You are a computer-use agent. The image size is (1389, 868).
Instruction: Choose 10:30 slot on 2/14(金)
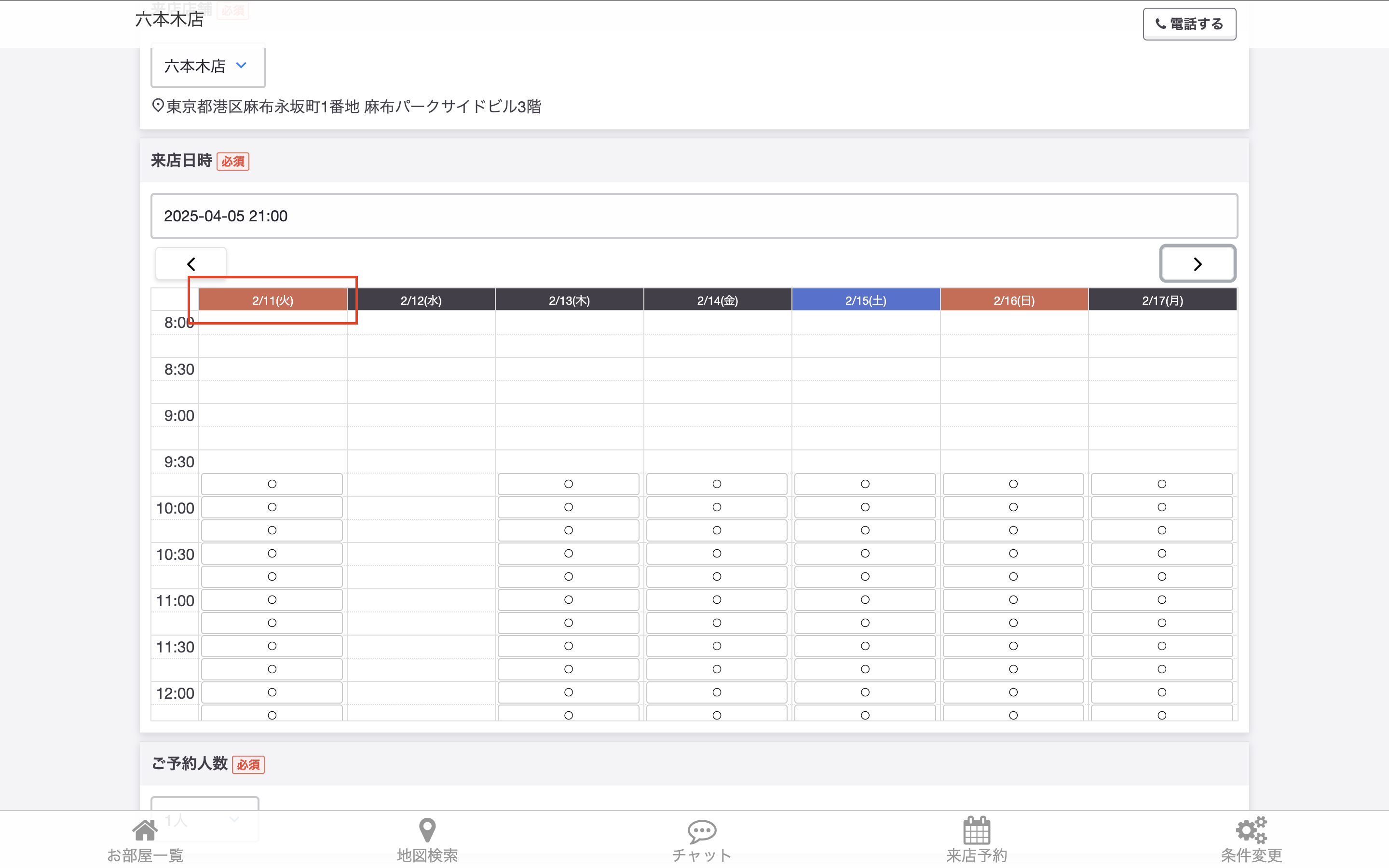coord(717,554)
